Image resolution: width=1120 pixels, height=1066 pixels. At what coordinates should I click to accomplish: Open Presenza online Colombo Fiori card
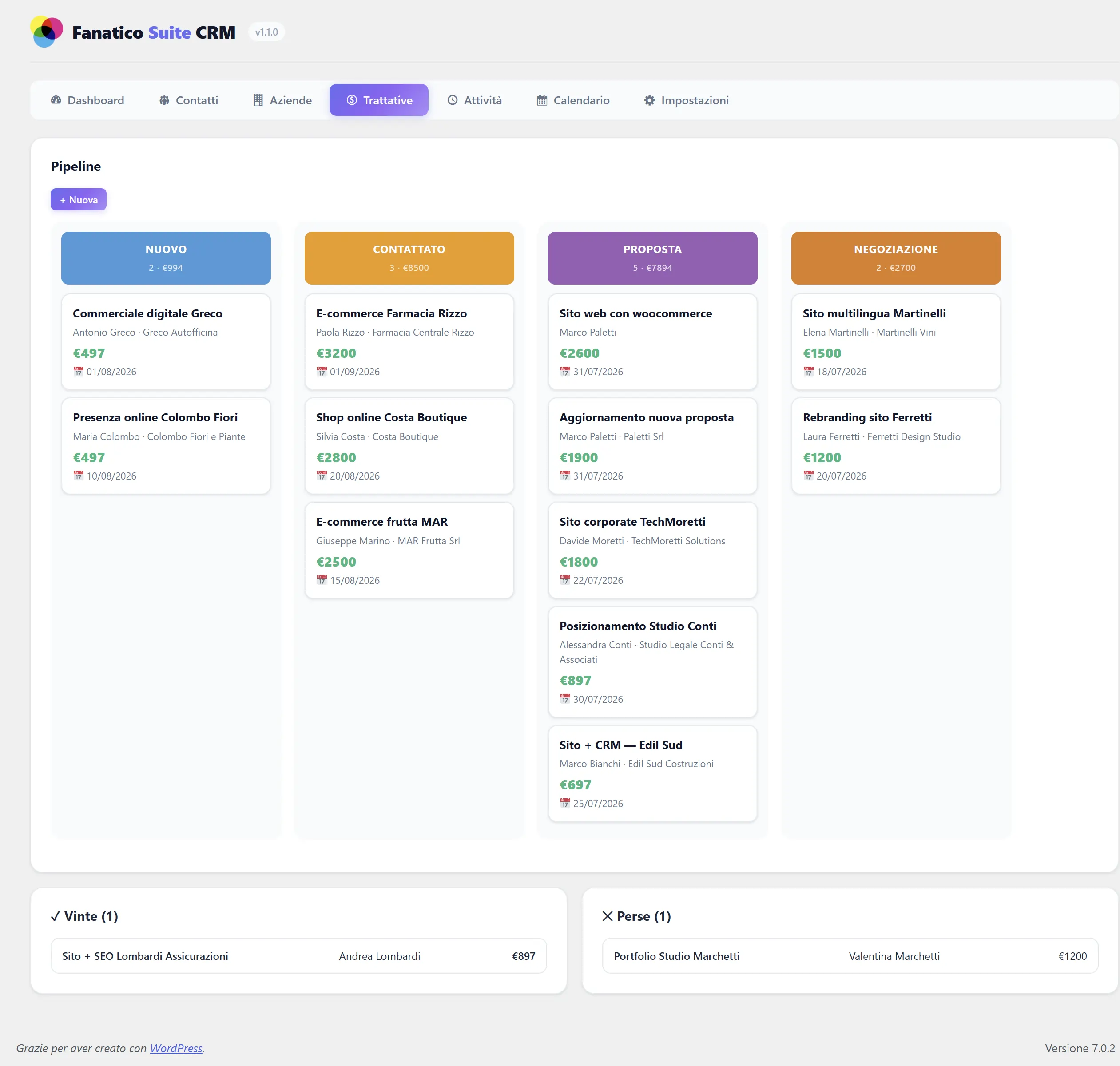click(x=166, y=446)
